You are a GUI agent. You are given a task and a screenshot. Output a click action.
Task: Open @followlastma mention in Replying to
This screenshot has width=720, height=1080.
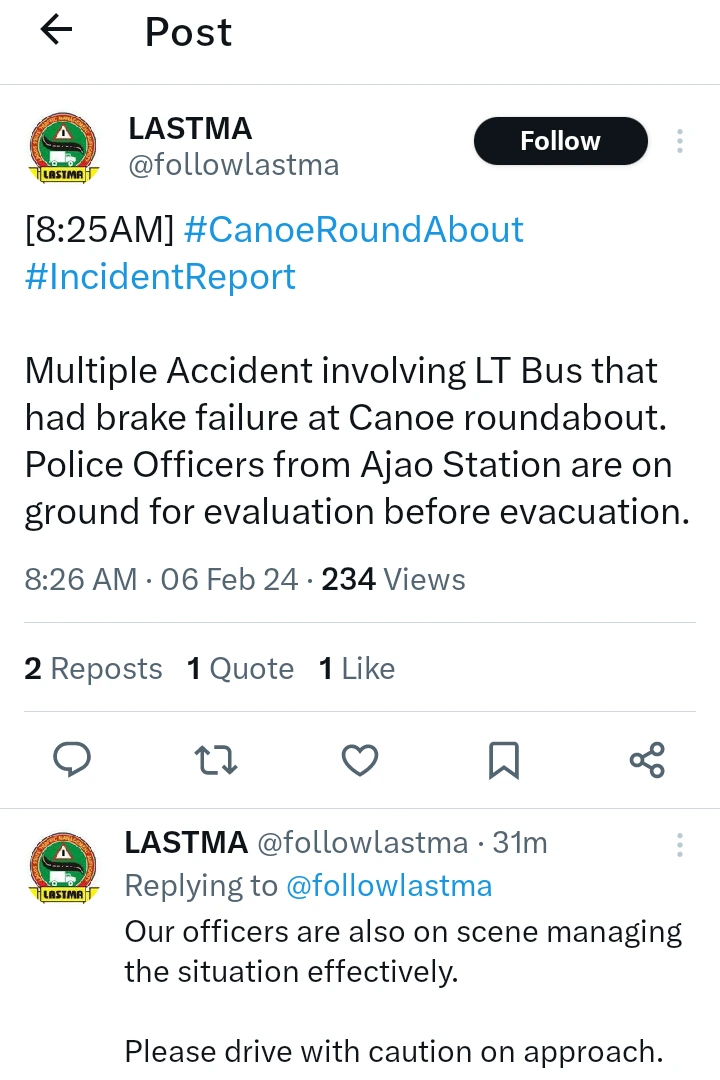(389, 886)
